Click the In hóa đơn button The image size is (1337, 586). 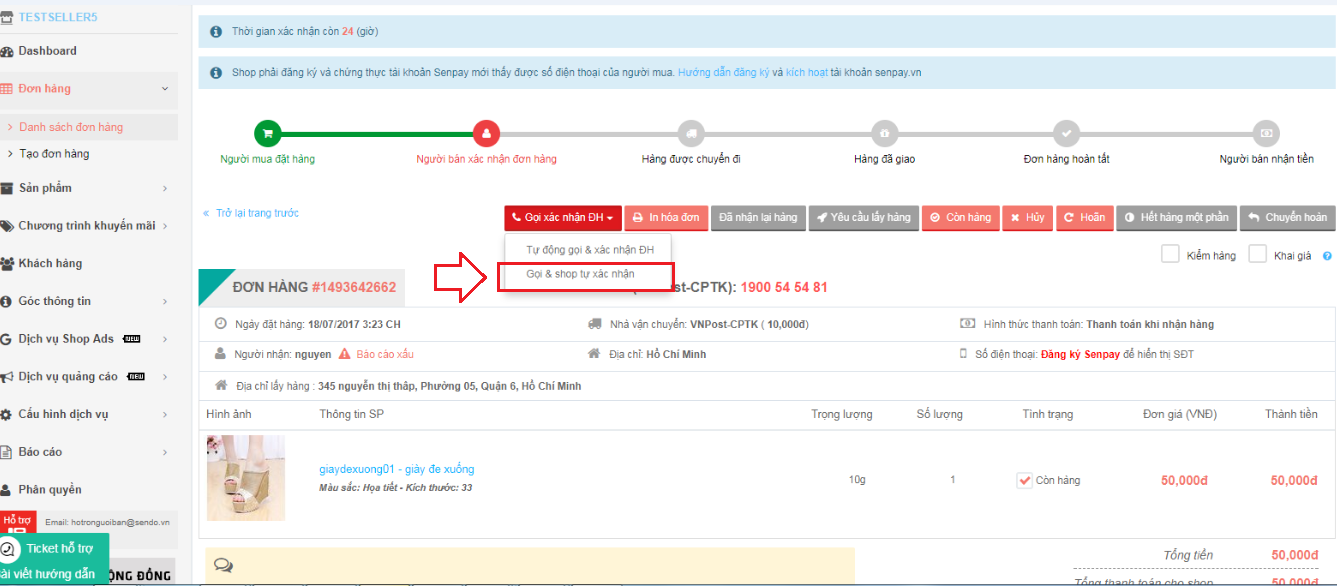667,218
